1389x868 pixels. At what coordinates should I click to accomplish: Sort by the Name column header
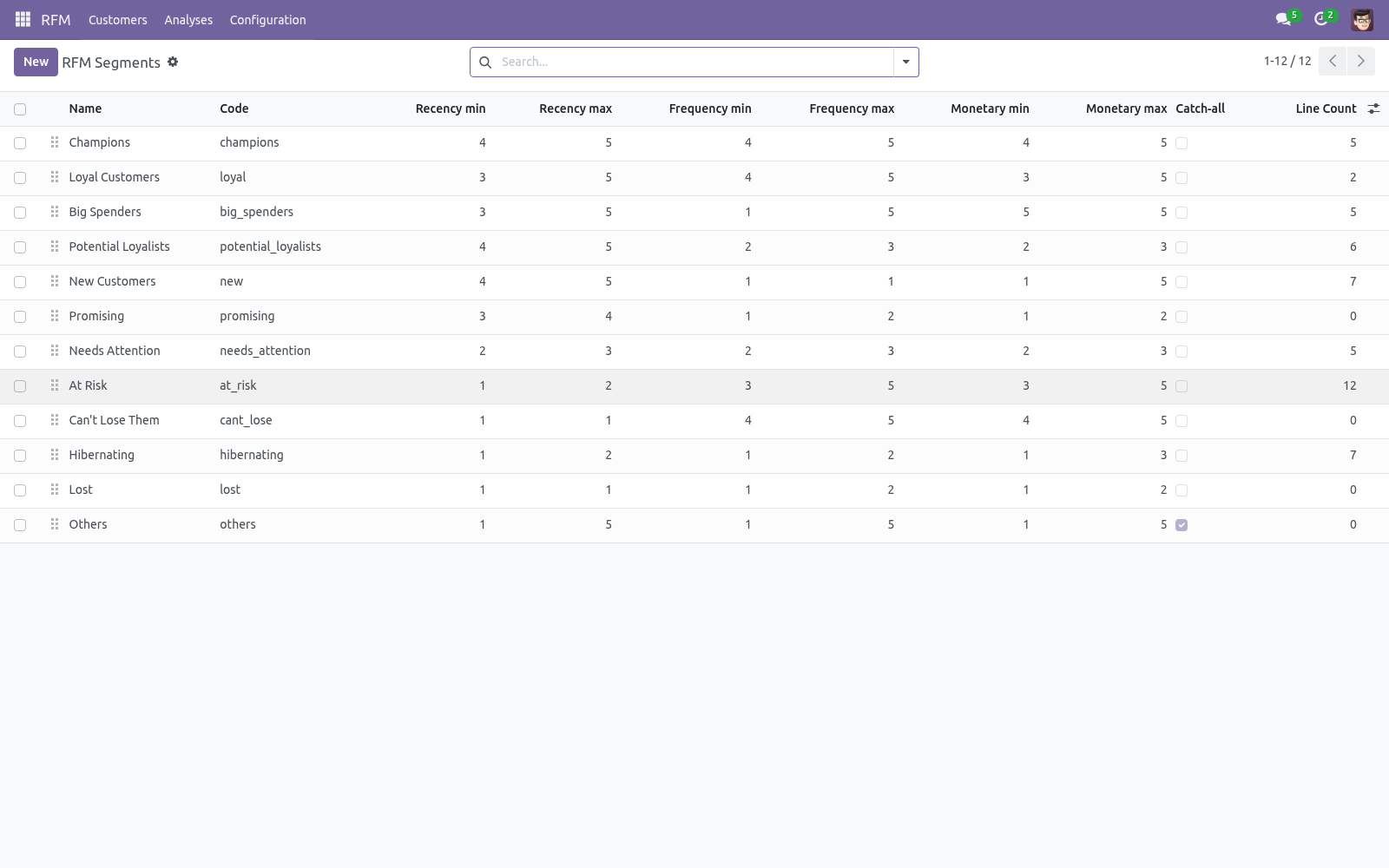(85, 108)
